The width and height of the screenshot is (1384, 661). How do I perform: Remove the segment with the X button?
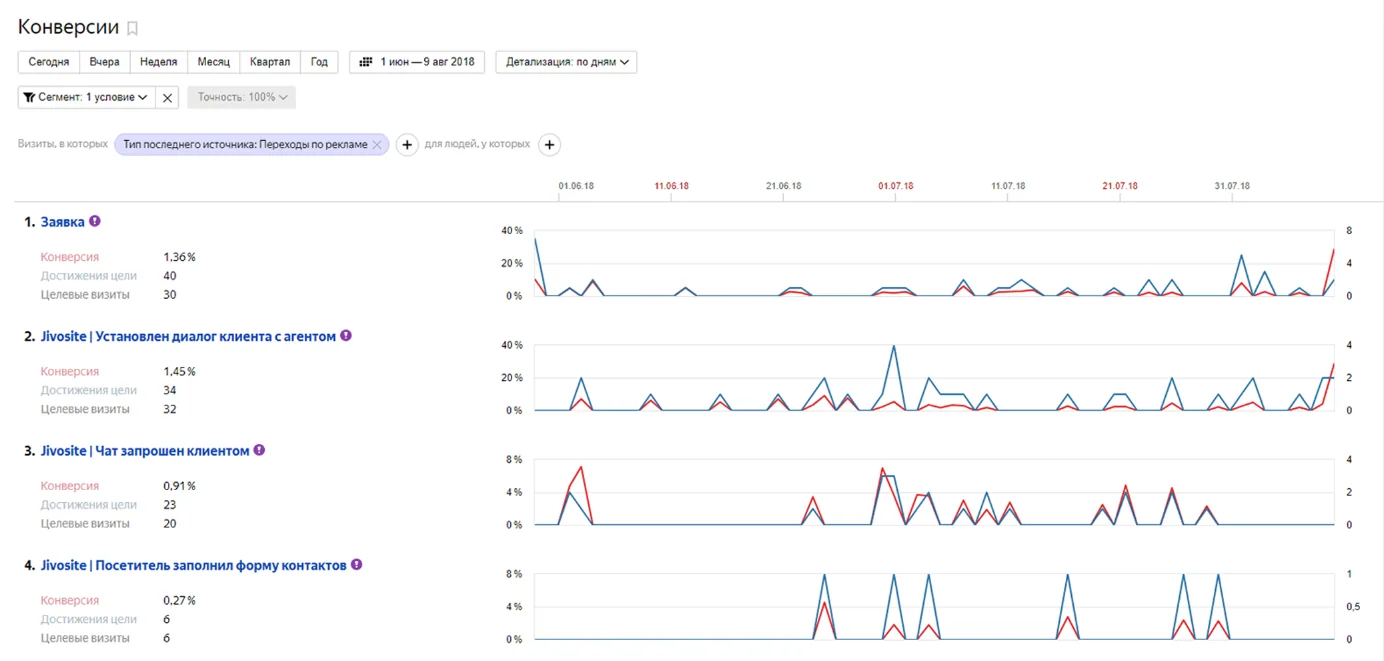[x=168, y=98]
